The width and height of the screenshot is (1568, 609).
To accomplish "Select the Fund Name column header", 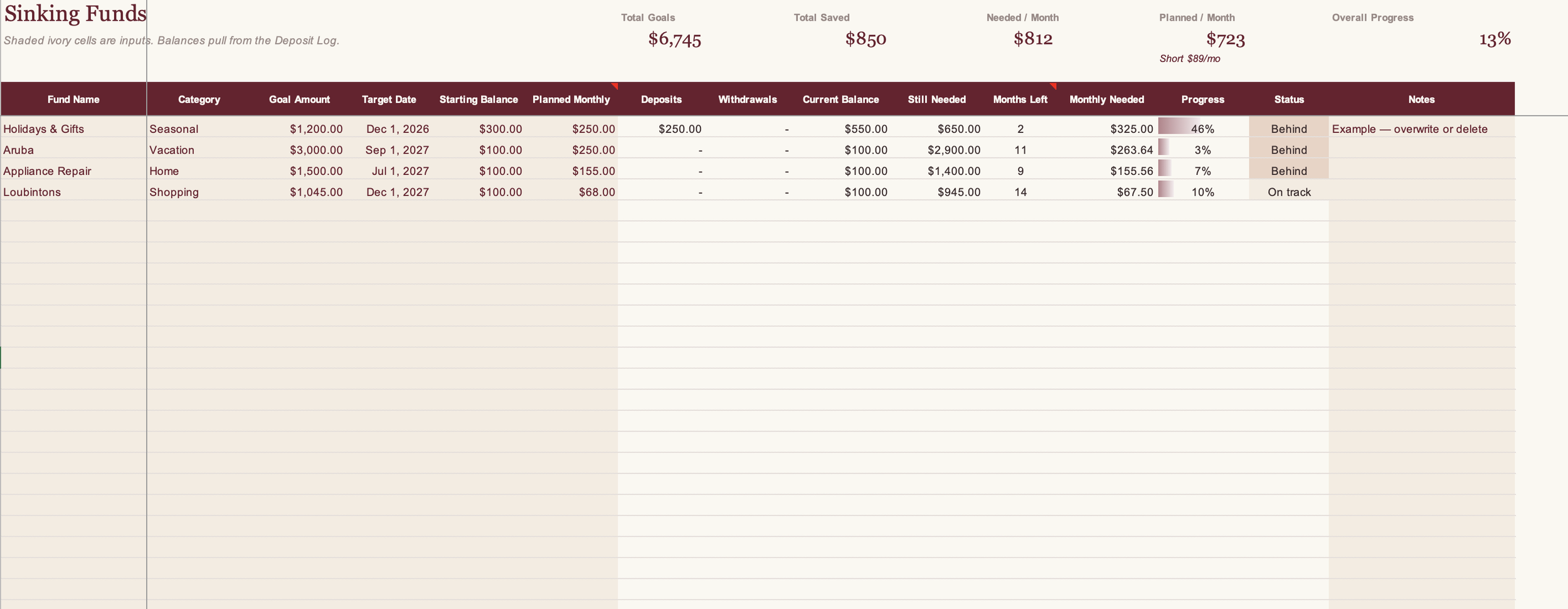I will pos(73,99).
